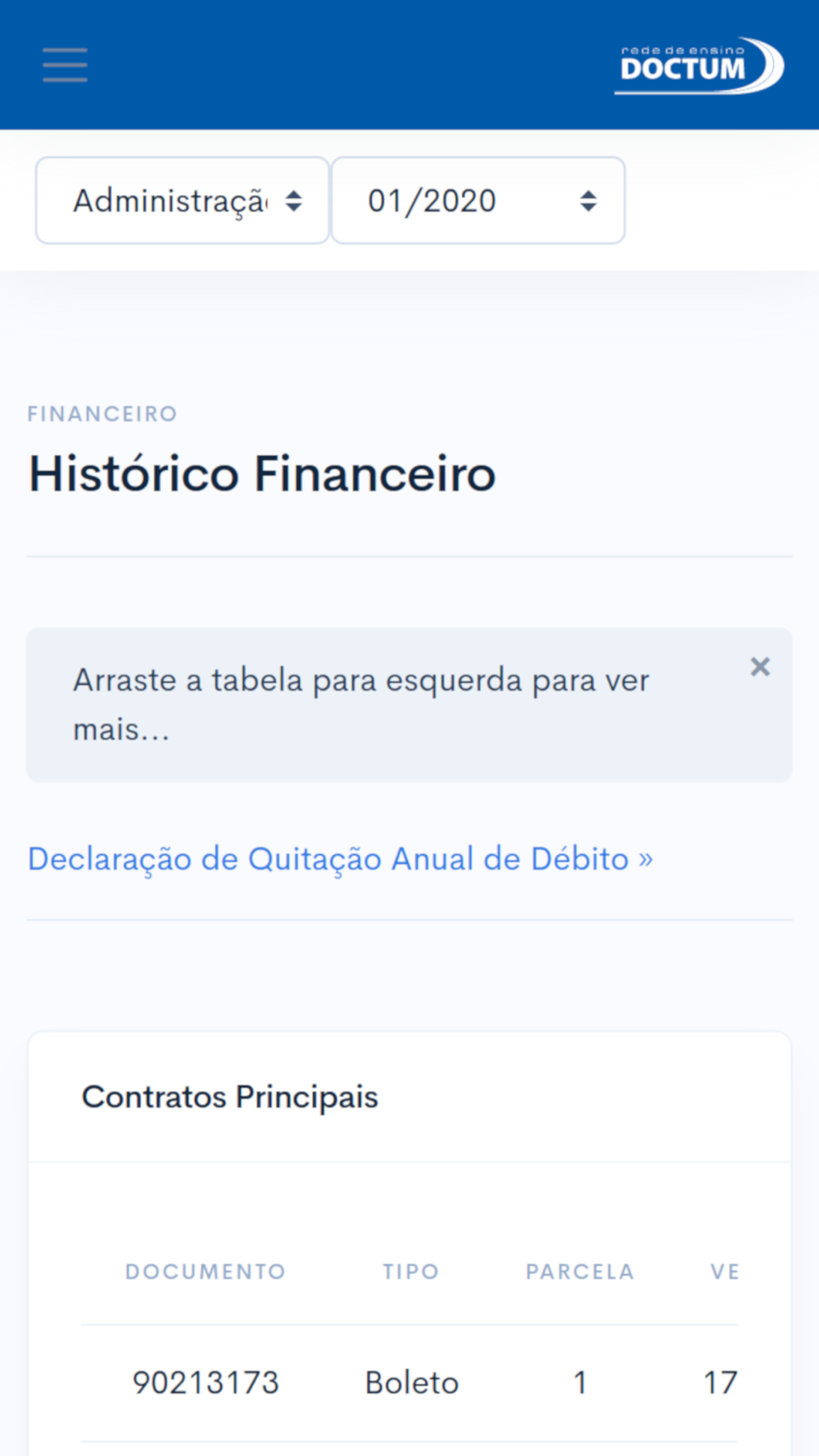Click the value 17 in the first row
This screenshot has height=1456, width=819.
coord(721,1382)
